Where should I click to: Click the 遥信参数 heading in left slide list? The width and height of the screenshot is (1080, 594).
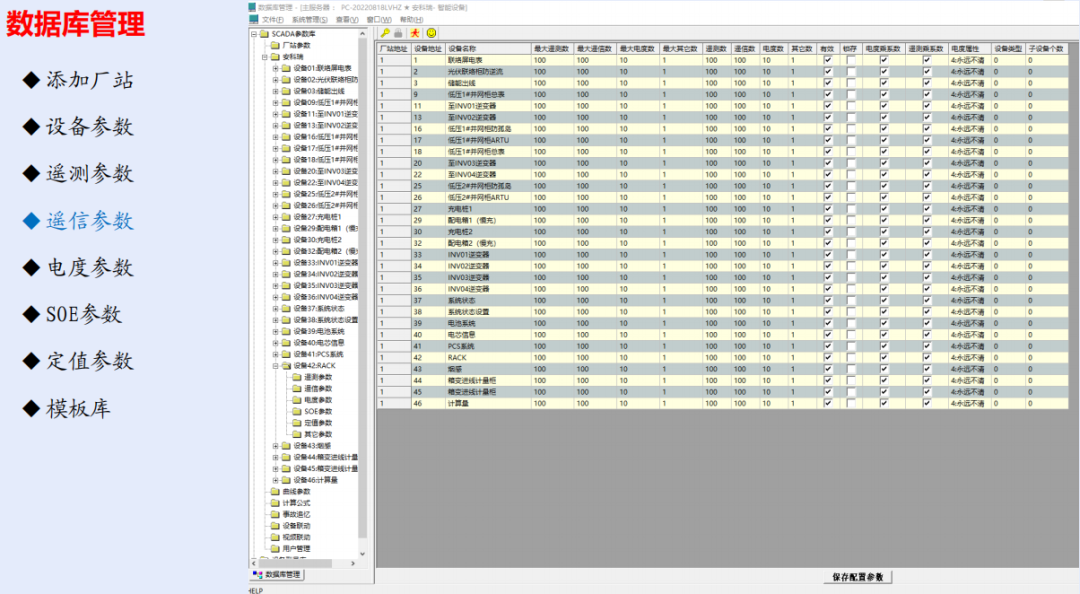(90, 221)
